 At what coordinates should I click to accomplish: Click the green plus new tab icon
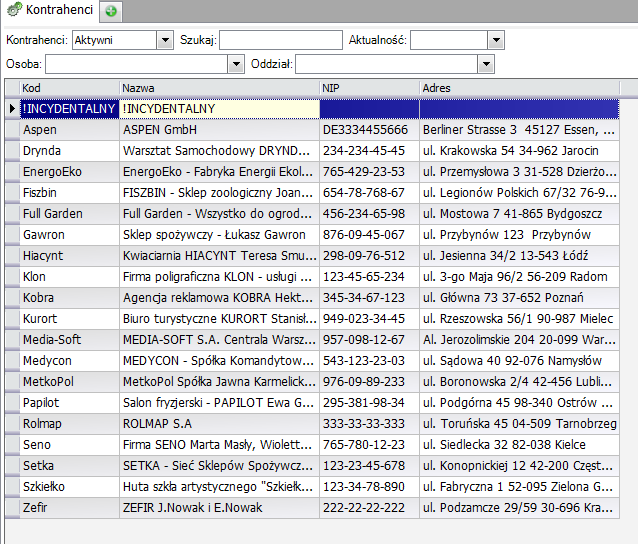click(111, 11)
